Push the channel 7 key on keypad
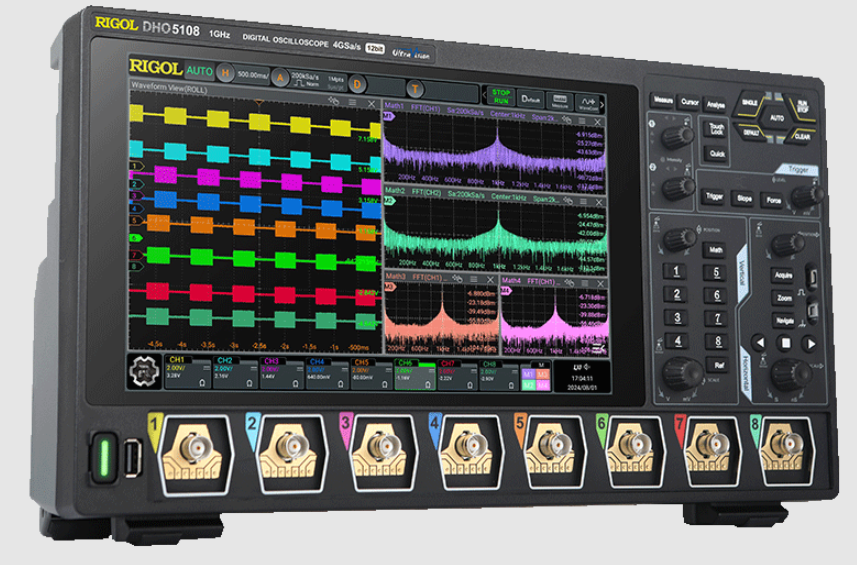857x565 pixels. (718, 319)
